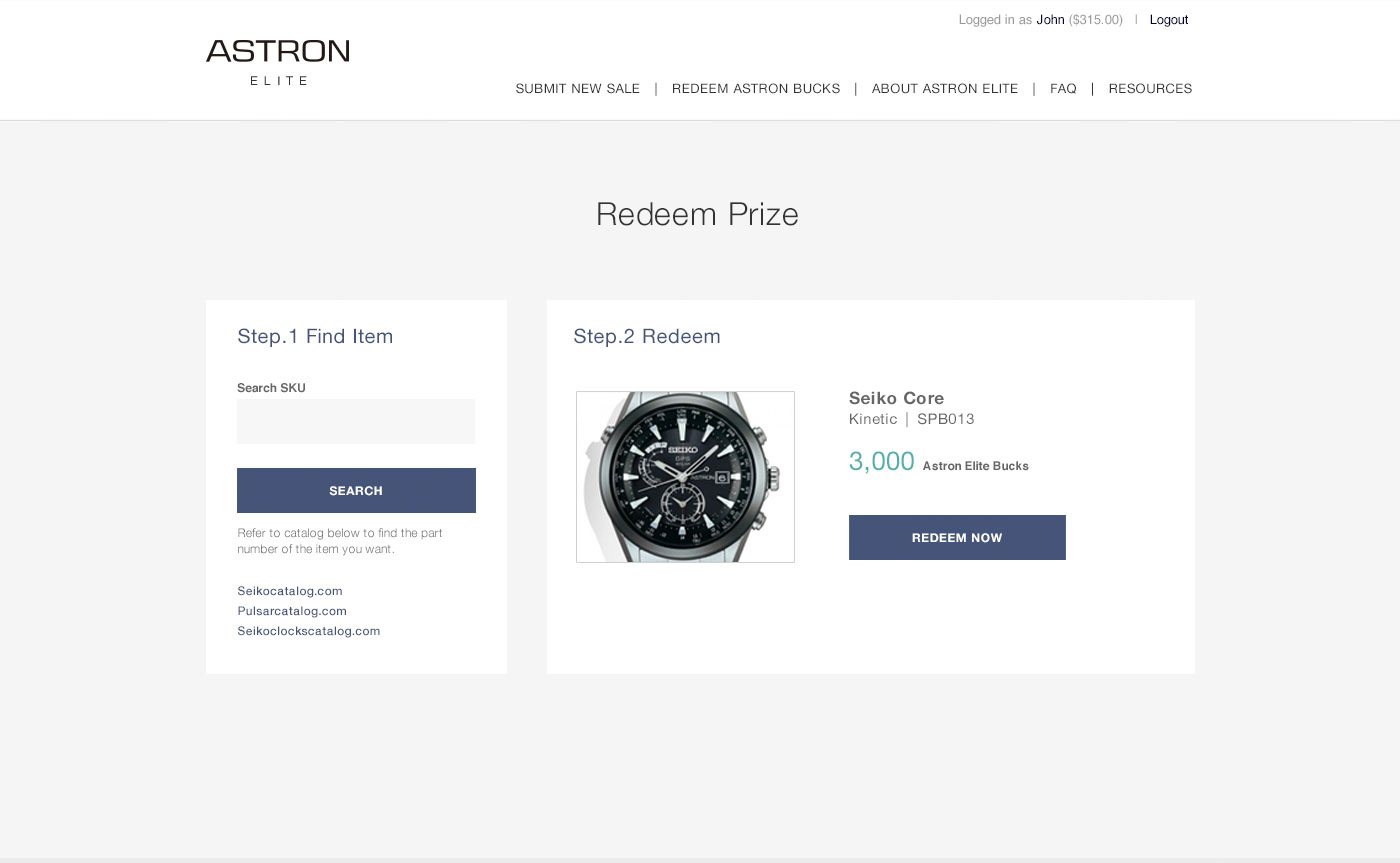Go to Redeem Astron Bucks

click(x=756, y=89)
